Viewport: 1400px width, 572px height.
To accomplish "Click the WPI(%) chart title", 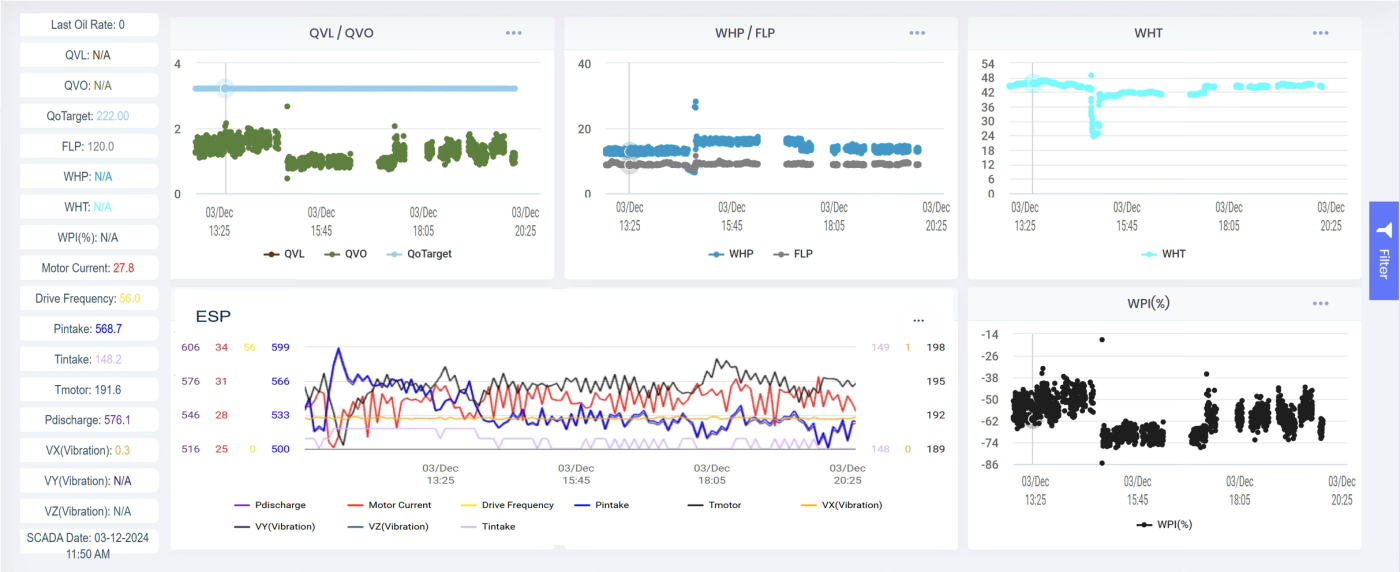I will (1149, 303).
